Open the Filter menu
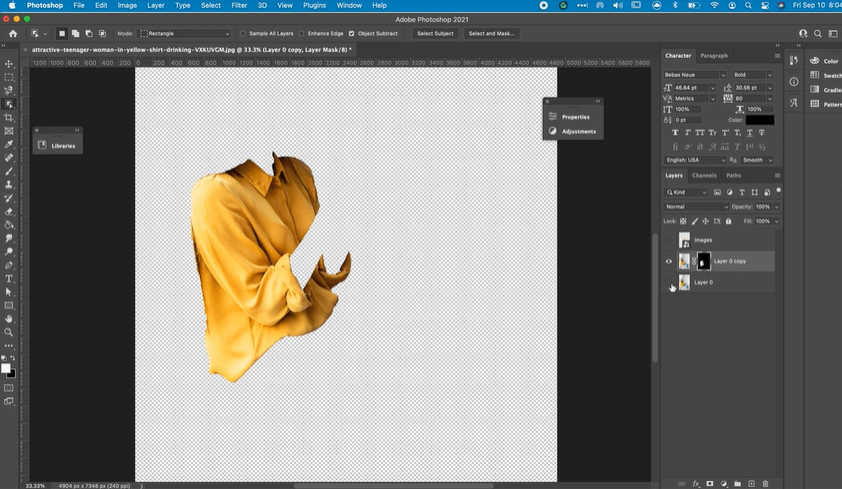 coord(239,5)
